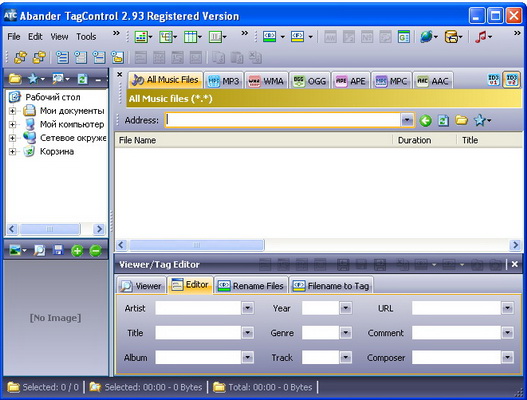Open the red music note dropdown
This screenshot has width=527, height=400.
[483, 36]
